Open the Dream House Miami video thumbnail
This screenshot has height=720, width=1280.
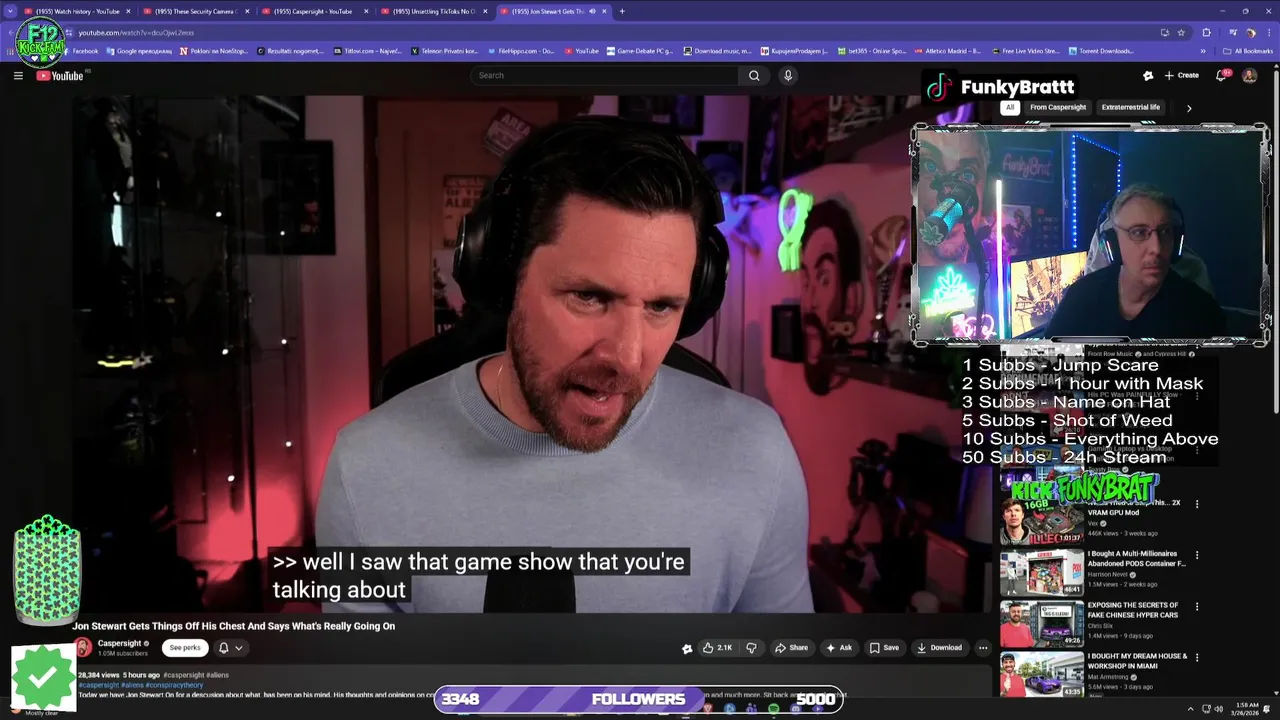point(1041,675)
